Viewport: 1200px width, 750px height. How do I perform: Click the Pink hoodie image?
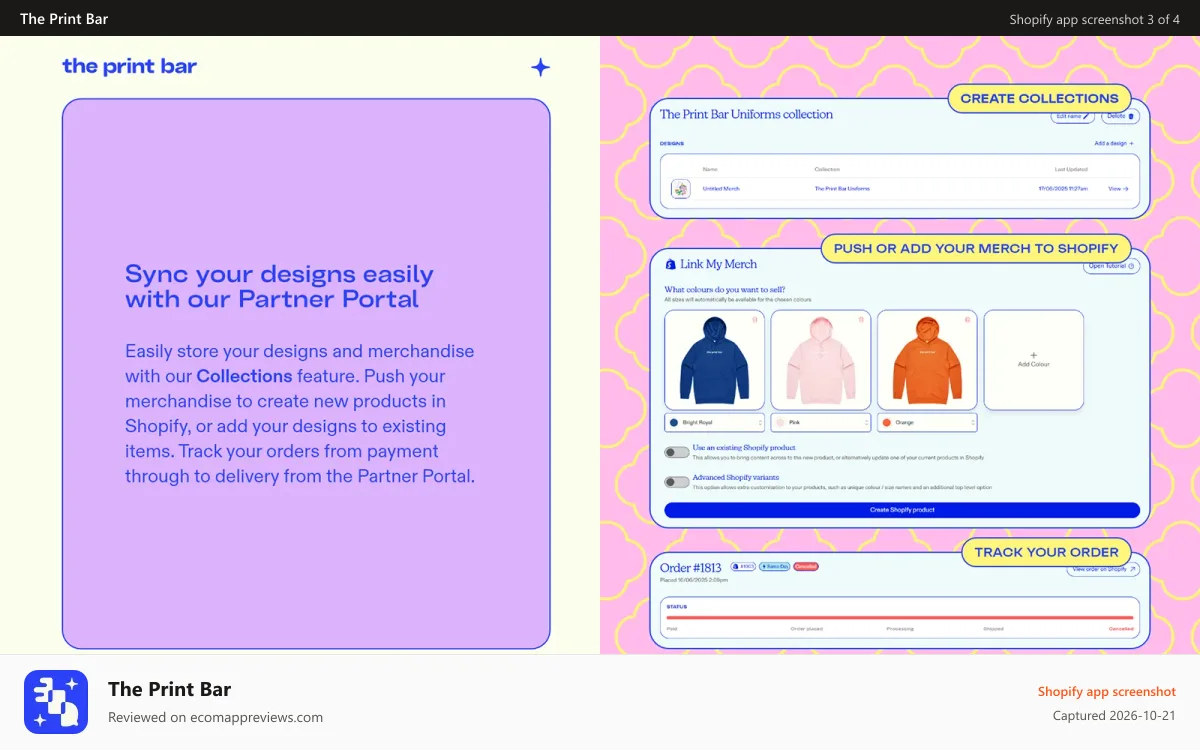[x=821, y=359]
